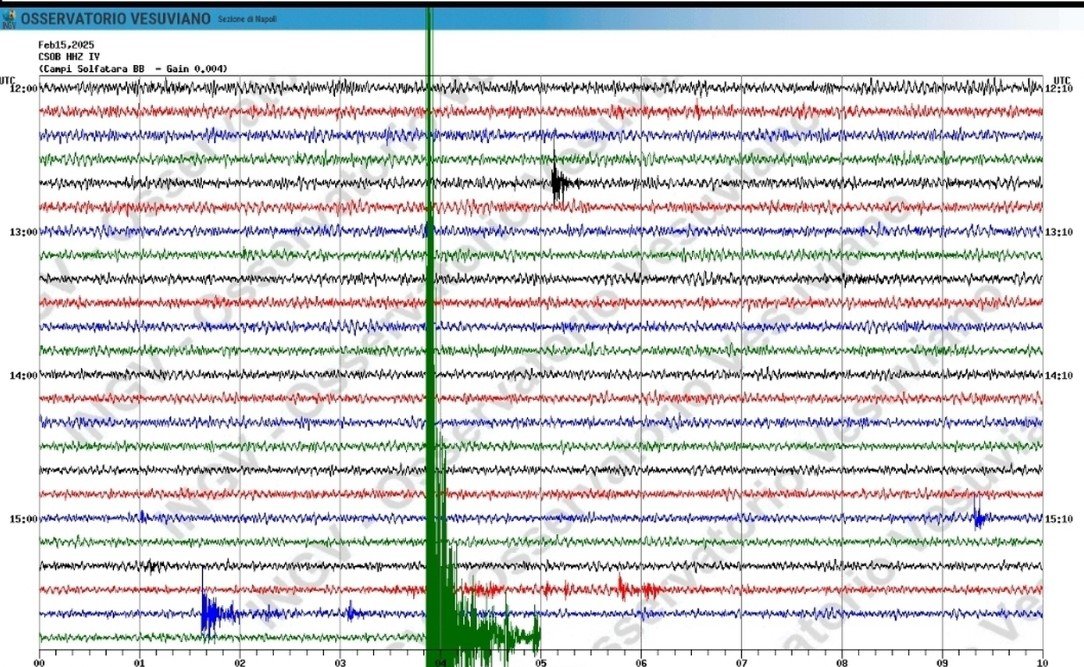The image size is (1084, 667).
Task: Click the 05 minute mark on bottom axis
Action: [x=540, y=661]
